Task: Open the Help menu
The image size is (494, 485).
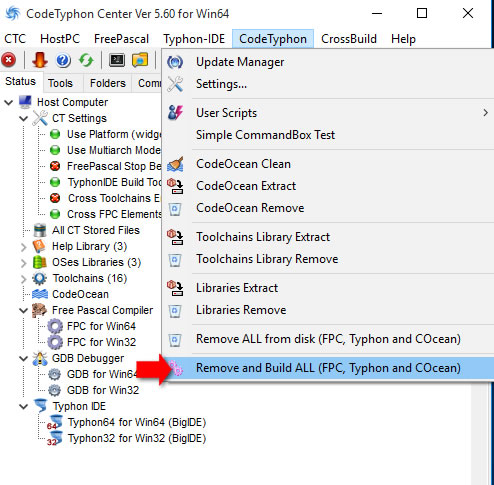Action: tap(403, 39)
